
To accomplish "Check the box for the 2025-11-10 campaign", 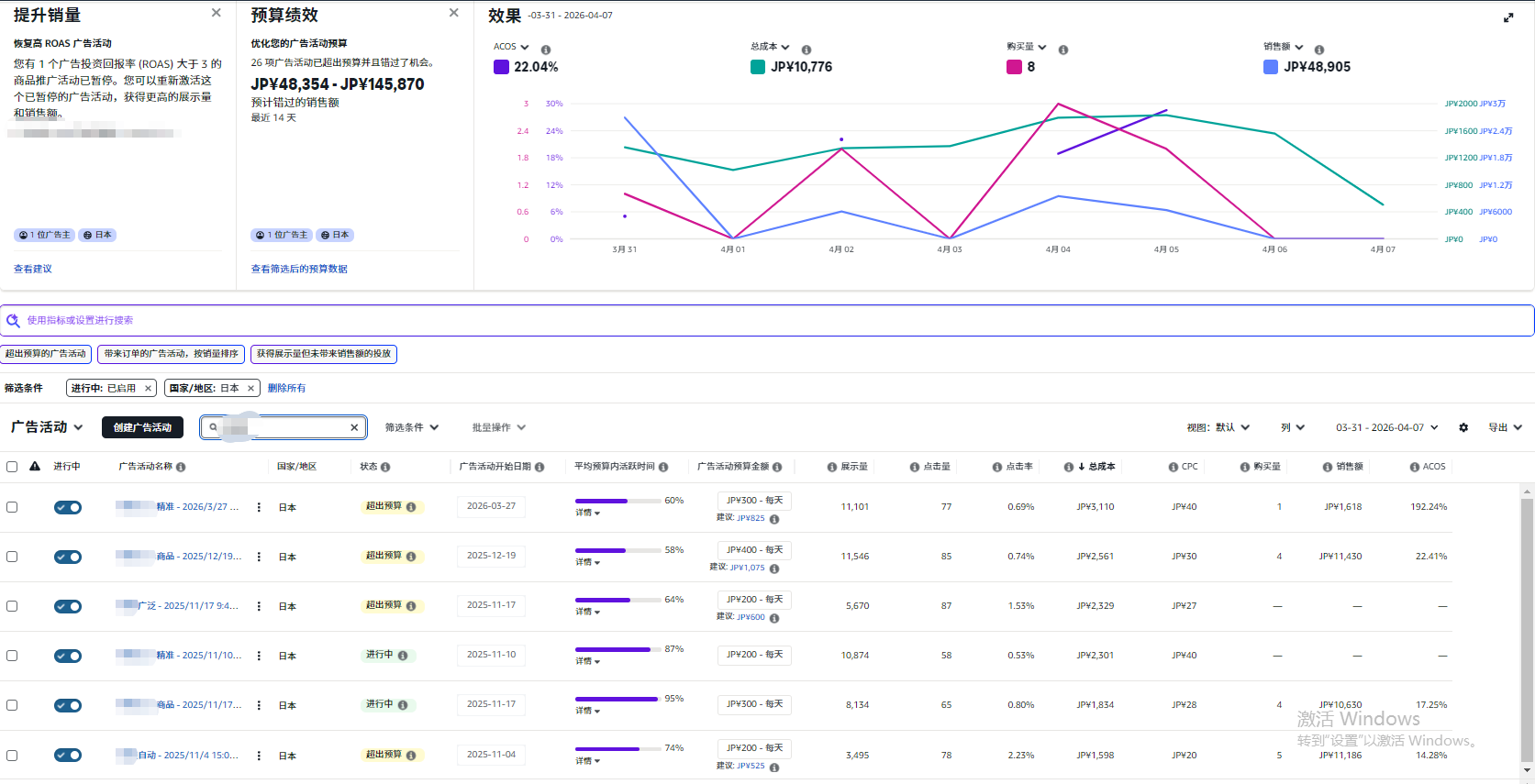I will (x=12, y=656).
